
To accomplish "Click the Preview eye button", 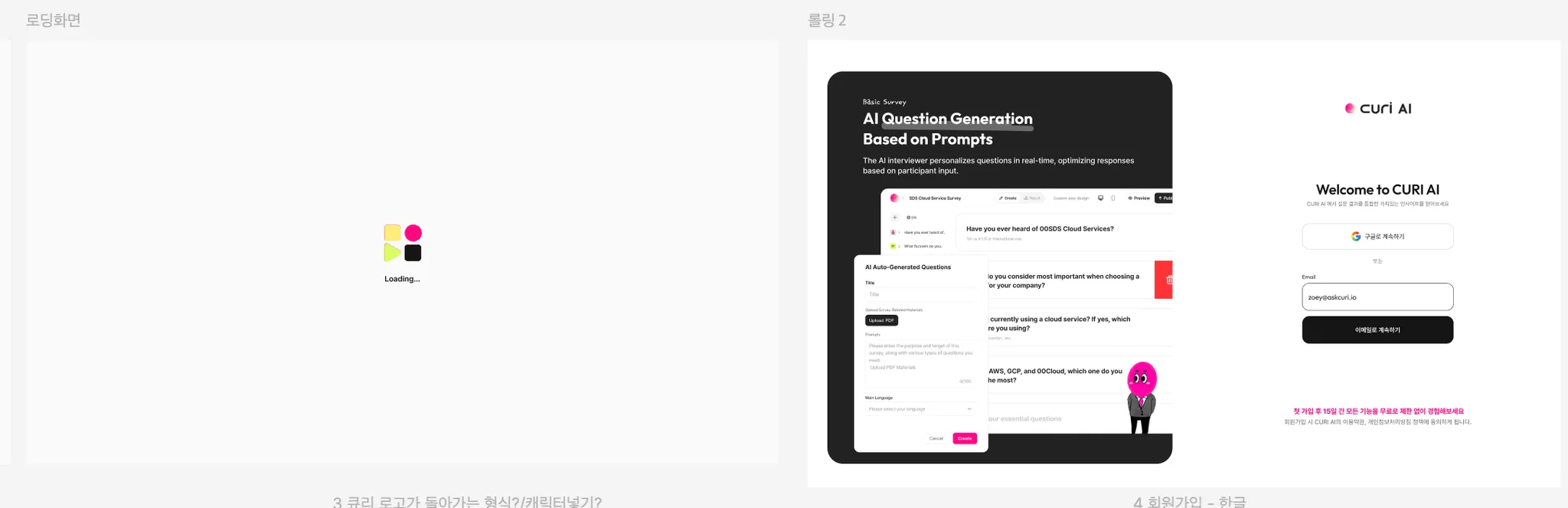I will 1138,198.
